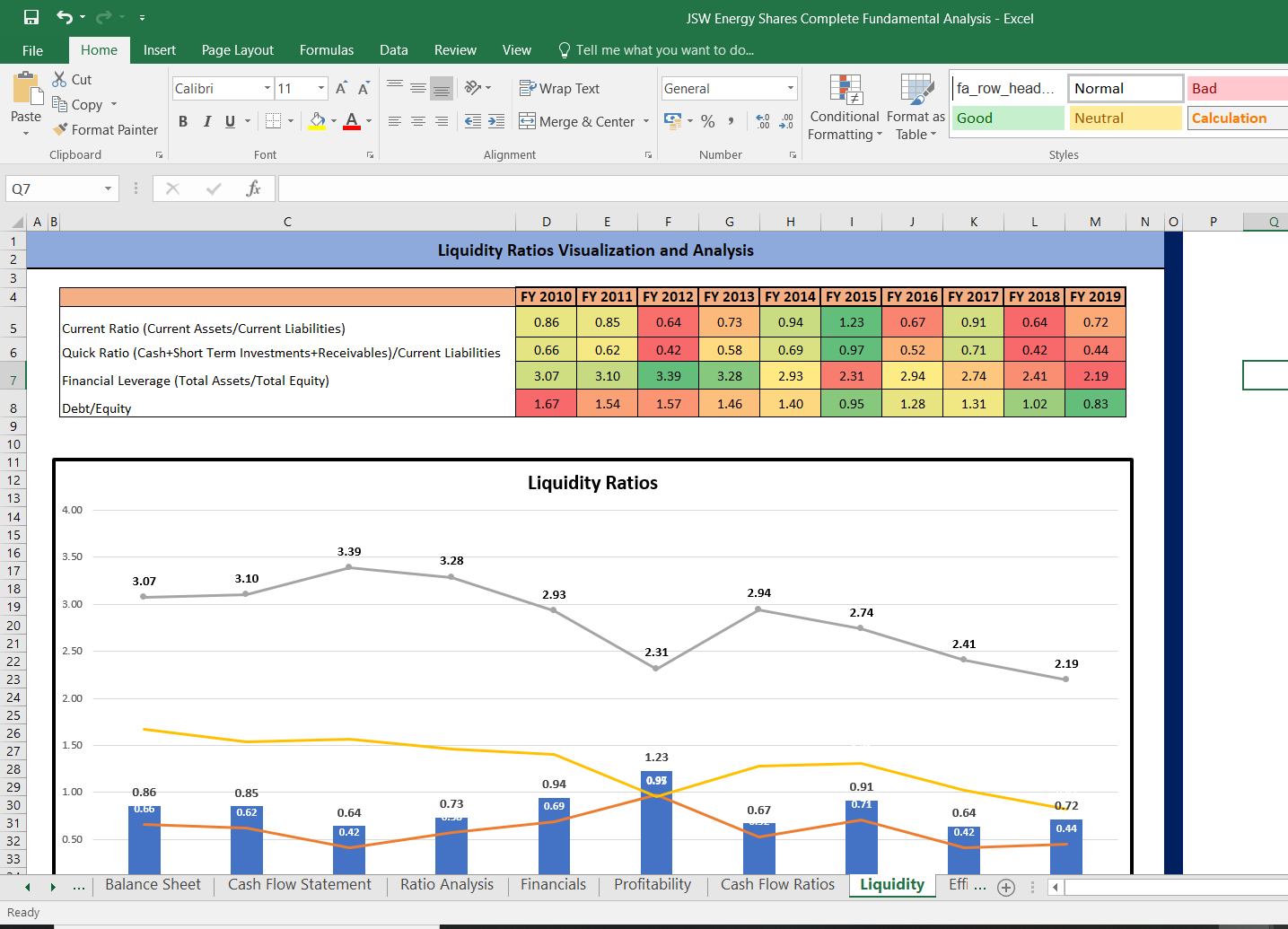Increase font size with the large A icon
Viewport: 1288px width, 929px height.
pos(341,88)
